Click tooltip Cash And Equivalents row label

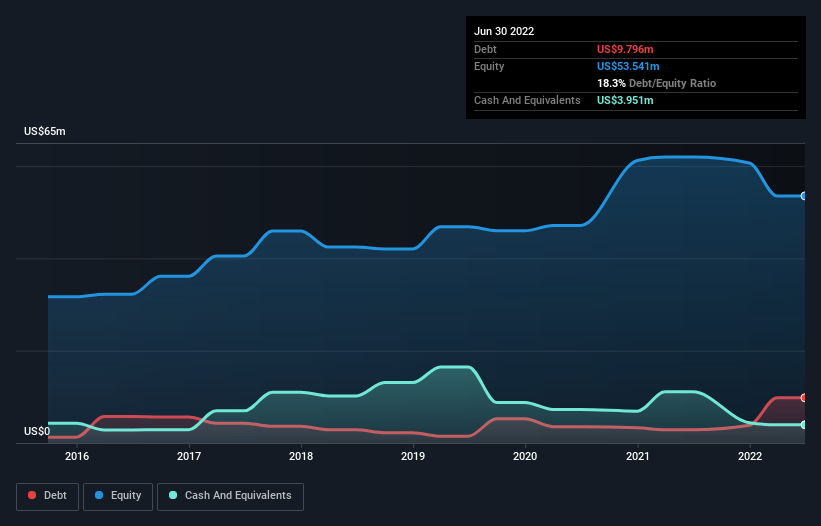(527, 100)
